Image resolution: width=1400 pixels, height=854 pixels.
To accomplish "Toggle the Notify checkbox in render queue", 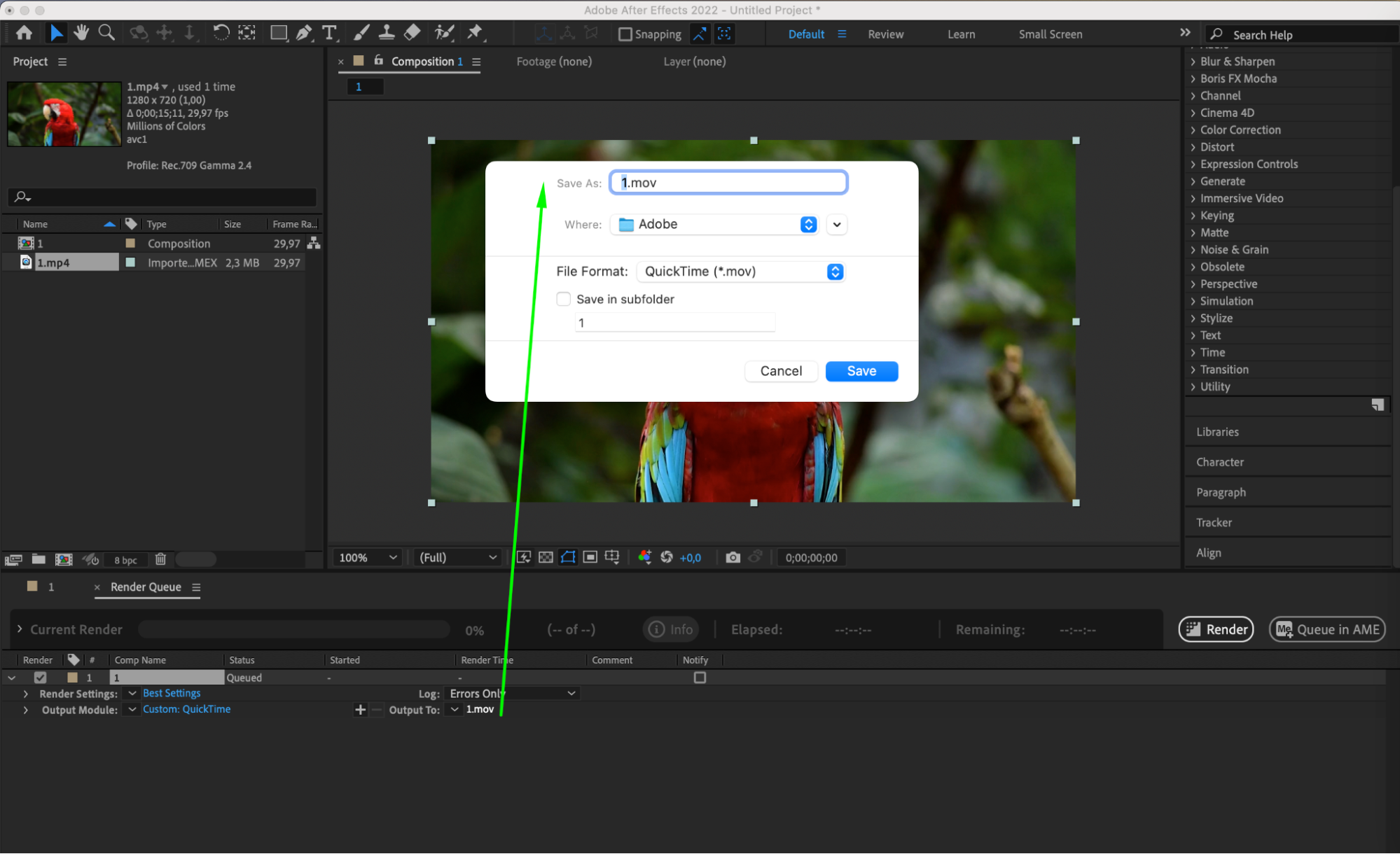I will (x=700, y=677).
